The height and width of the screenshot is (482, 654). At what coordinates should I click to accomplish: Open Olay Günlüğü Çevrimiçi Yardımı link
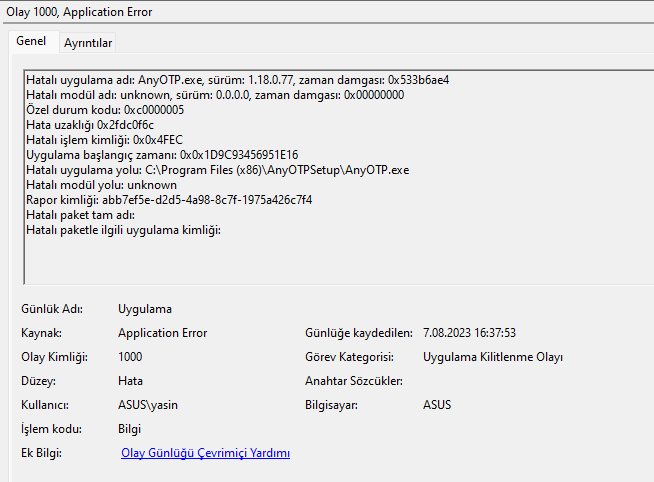205,453
